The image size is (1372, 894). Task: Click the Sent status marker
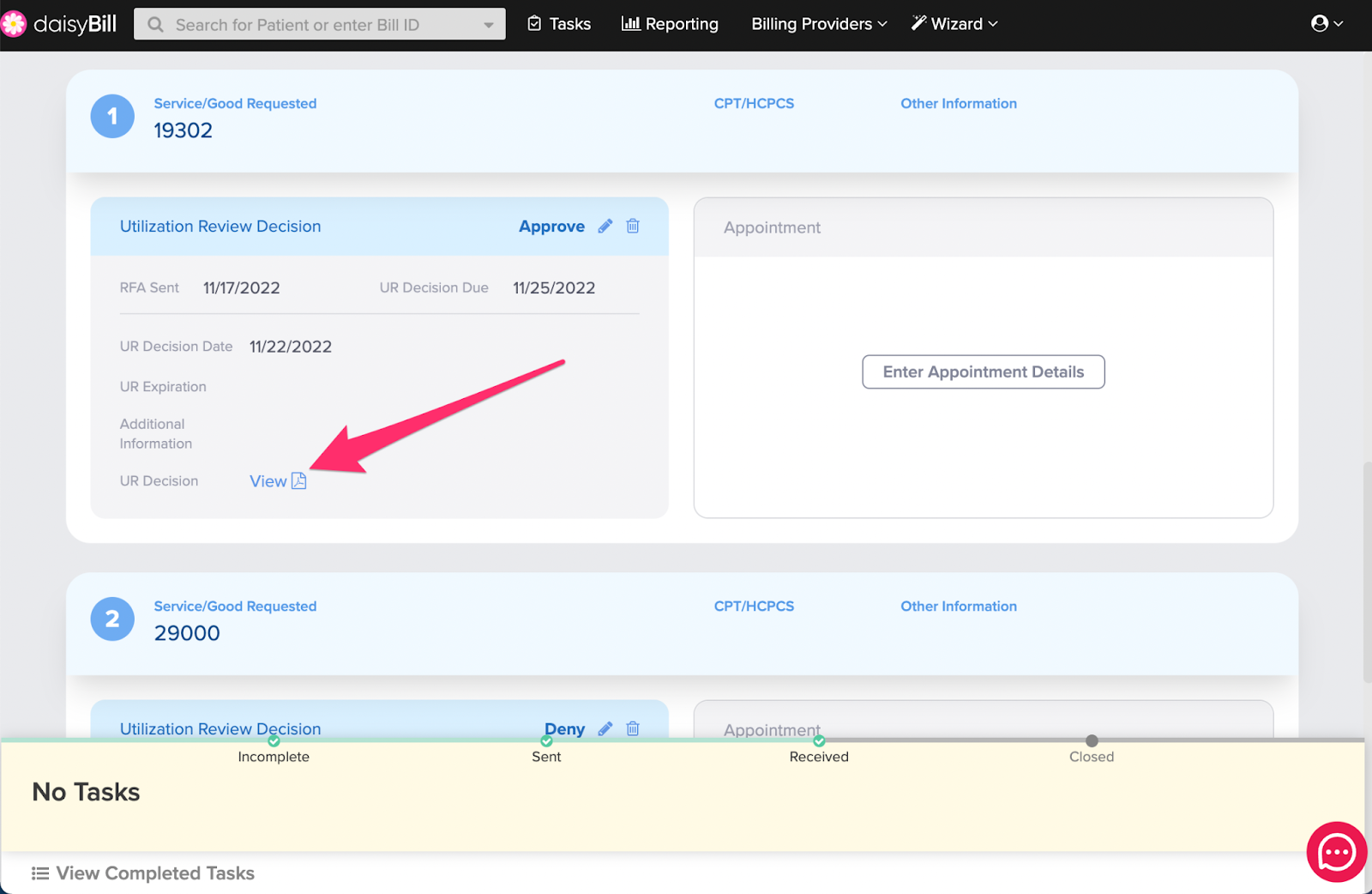(x=546, y=740)
